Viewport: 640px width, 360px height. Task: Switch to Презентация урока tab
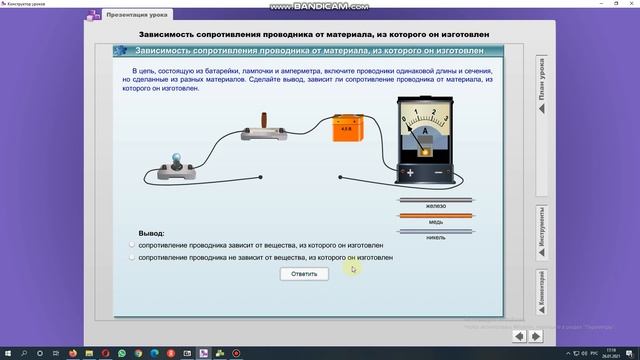[x=137, y=15]
